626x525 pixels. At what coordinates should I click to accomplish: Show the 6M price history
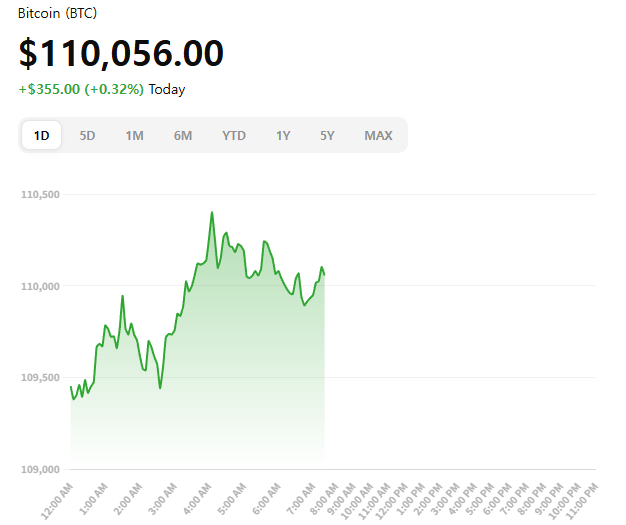click(182, 136)
